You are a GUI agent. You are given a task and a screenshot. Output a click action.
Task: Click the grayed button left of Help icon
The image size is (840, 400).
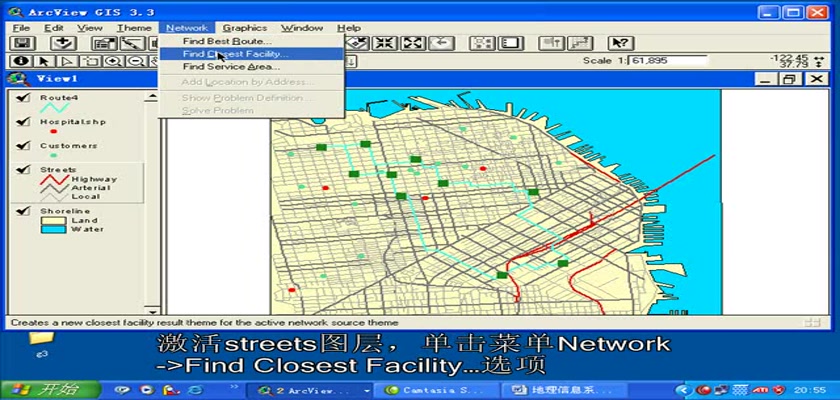click(580, 44)
